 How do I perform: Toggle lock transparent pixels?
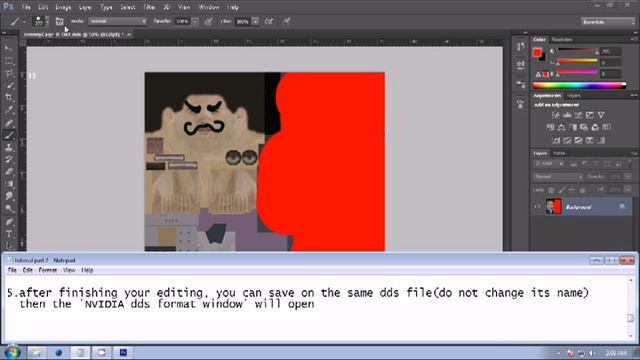[x=551, y=190]
